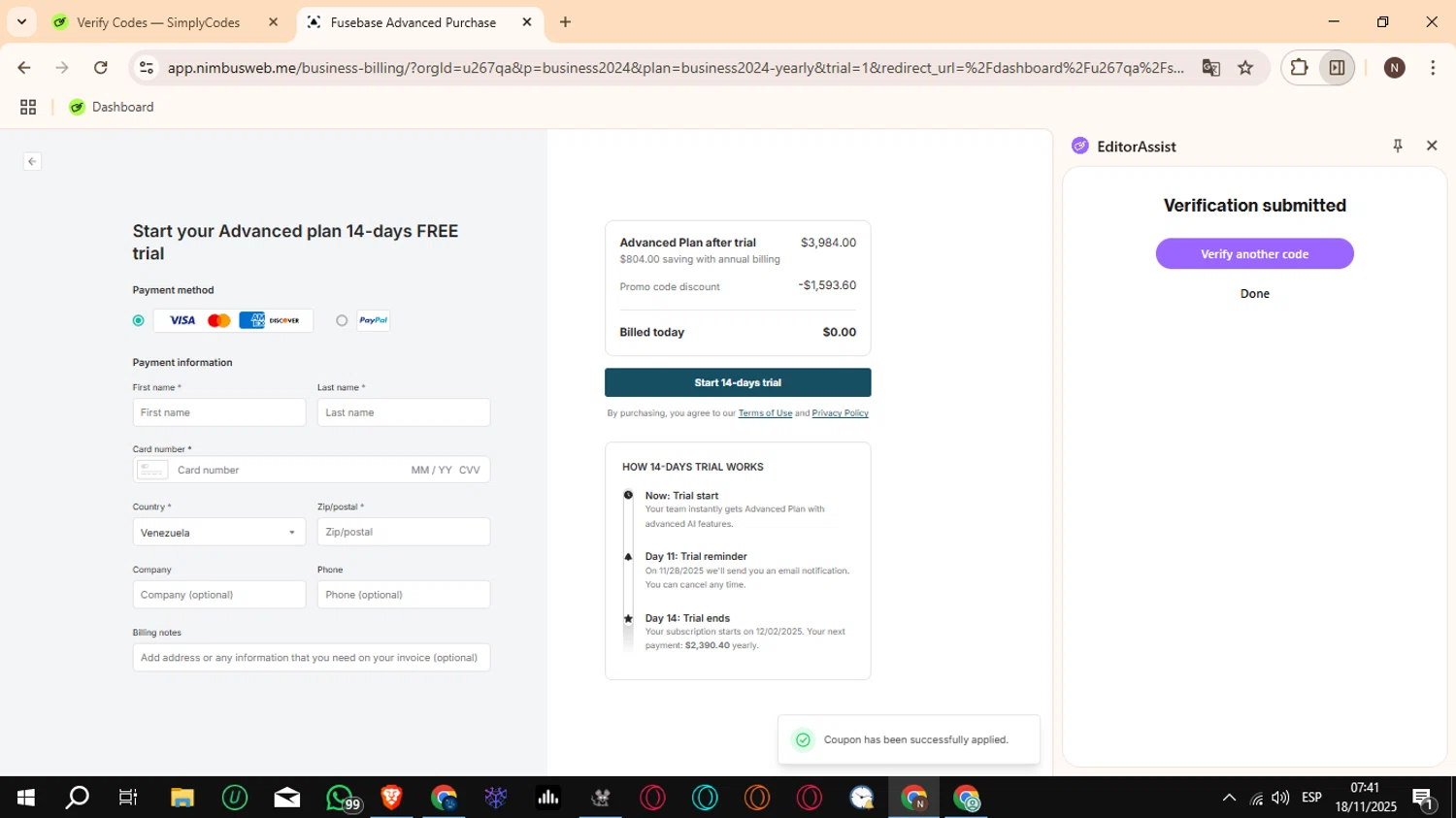Close the EditorAssist side panel

click(1432, 146)
